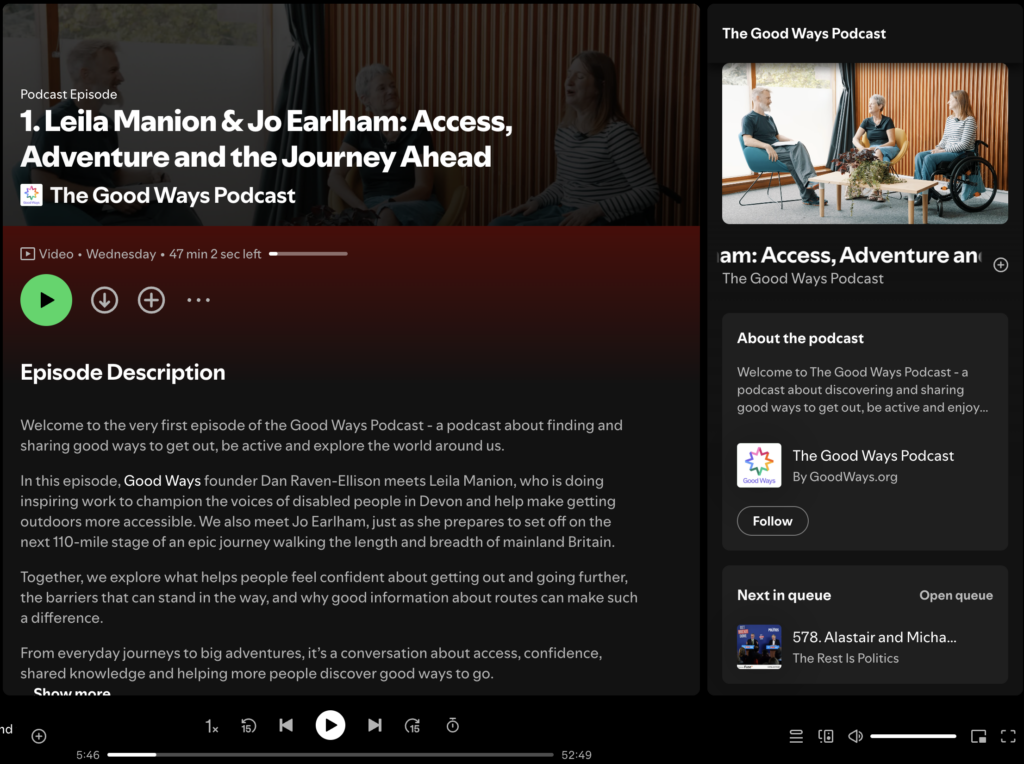Toggle the queue icon in the player bar
This screenshot has width=1024, height=764.
(x=796, y=737)
